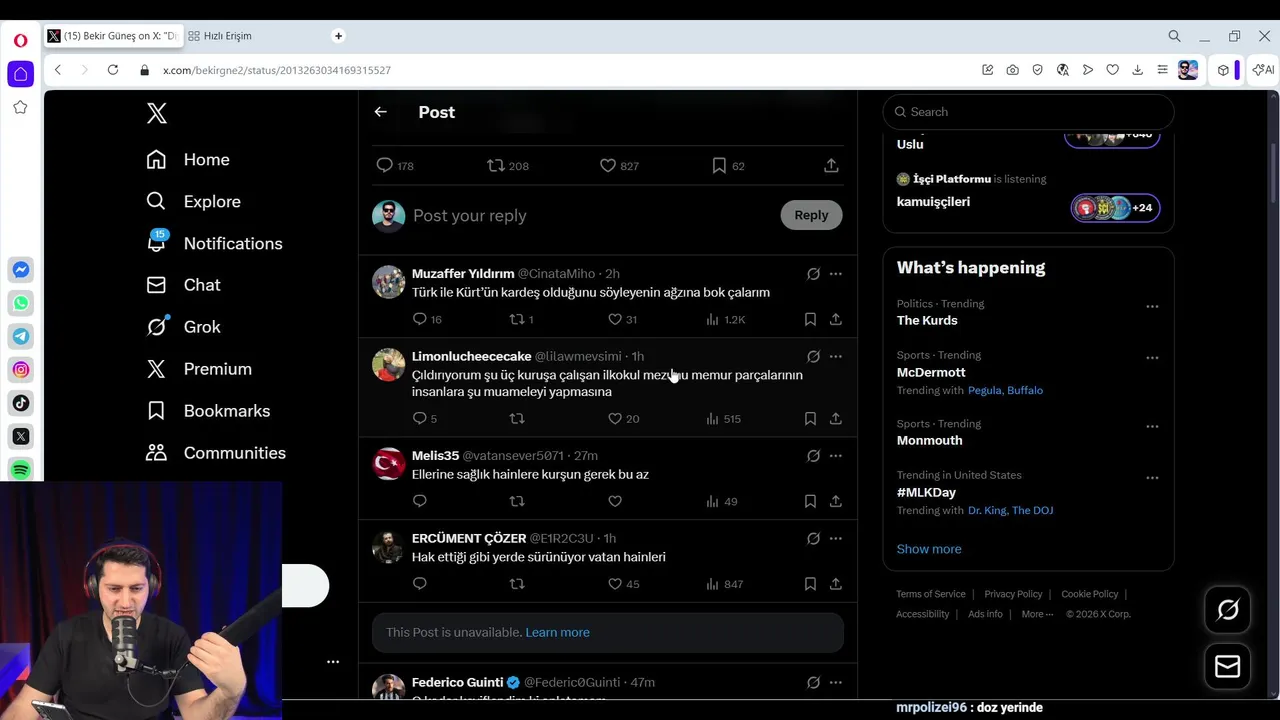The height and width of the screenshot is (720, 1280).
Task: Click the X logo in sidebar
Action: (157, 113)
